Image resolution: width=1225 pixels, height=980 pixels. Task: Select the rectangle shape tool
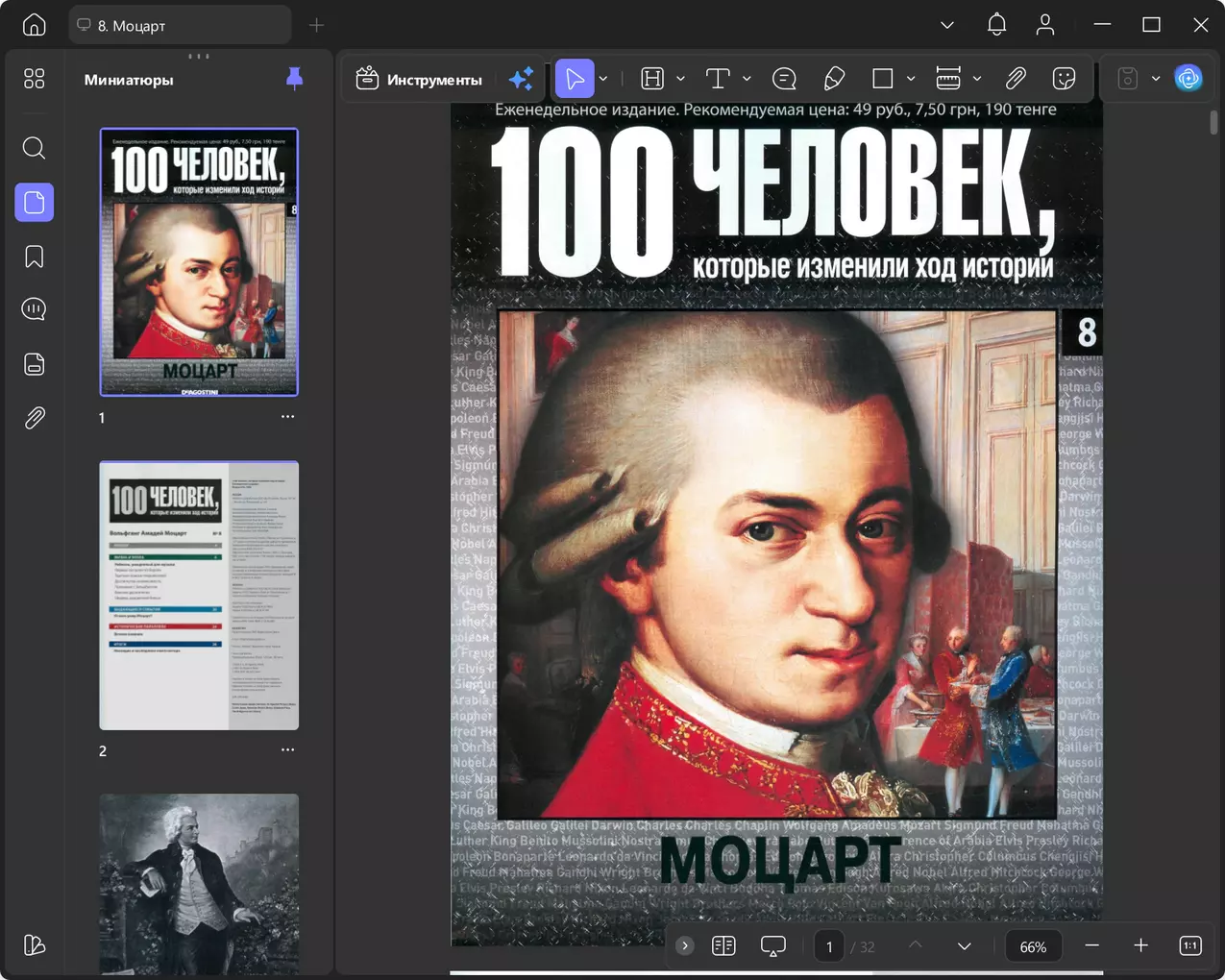click(x=882, y=79)
